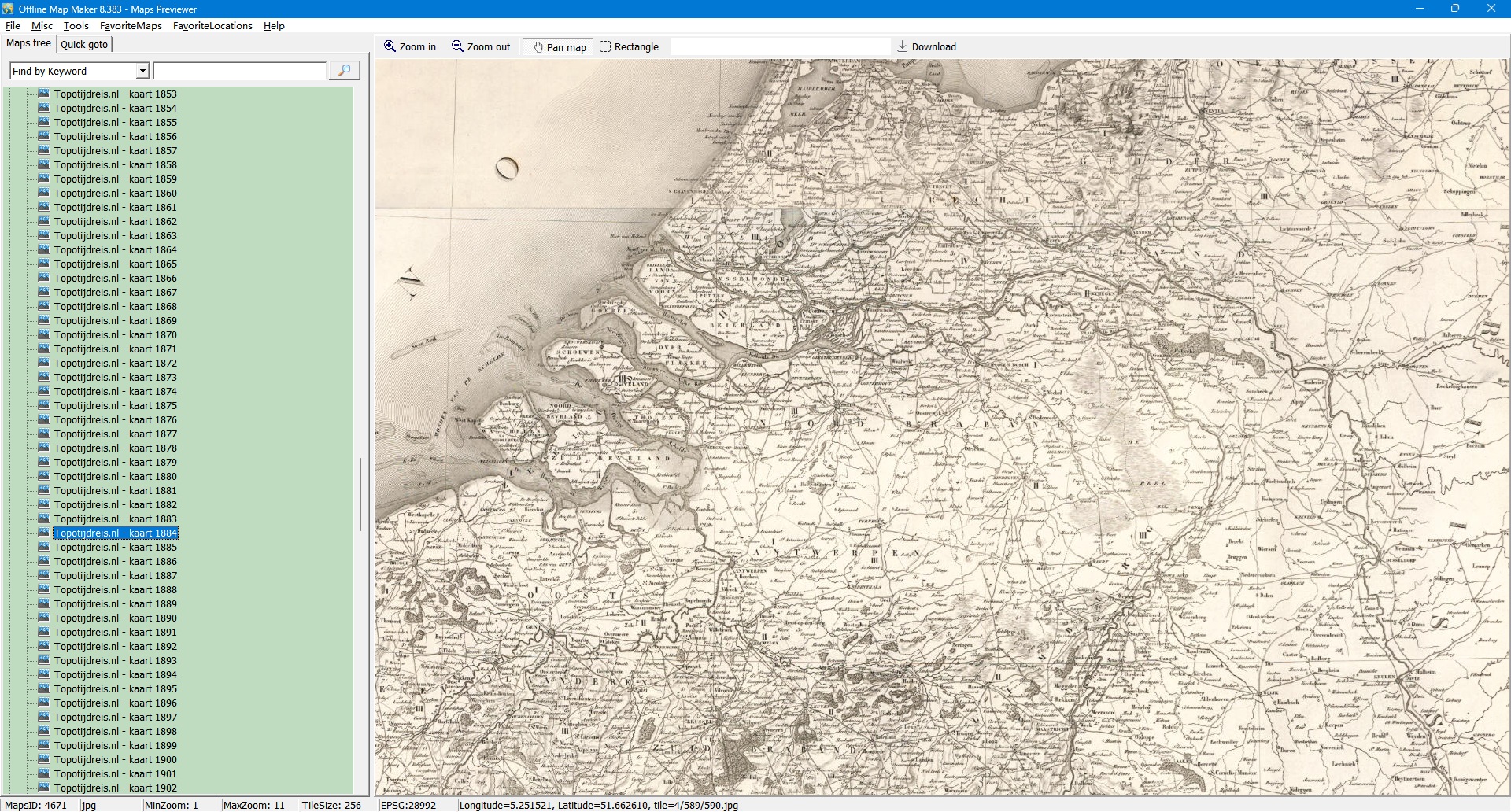Viewport: 1511px width, 812px height.
Task: Switch to the Maps tree tab
Action: coord(28,43)
